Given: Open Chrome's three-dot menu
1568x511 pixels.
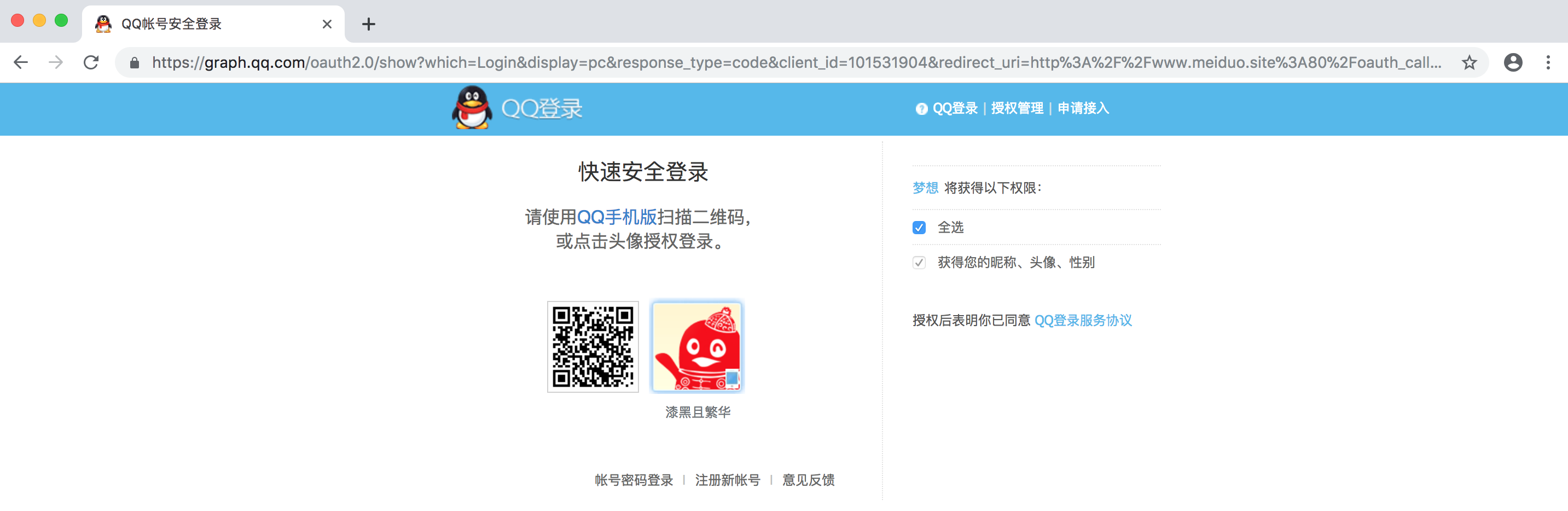Looking at the screenshot, I should (1548, 62).
